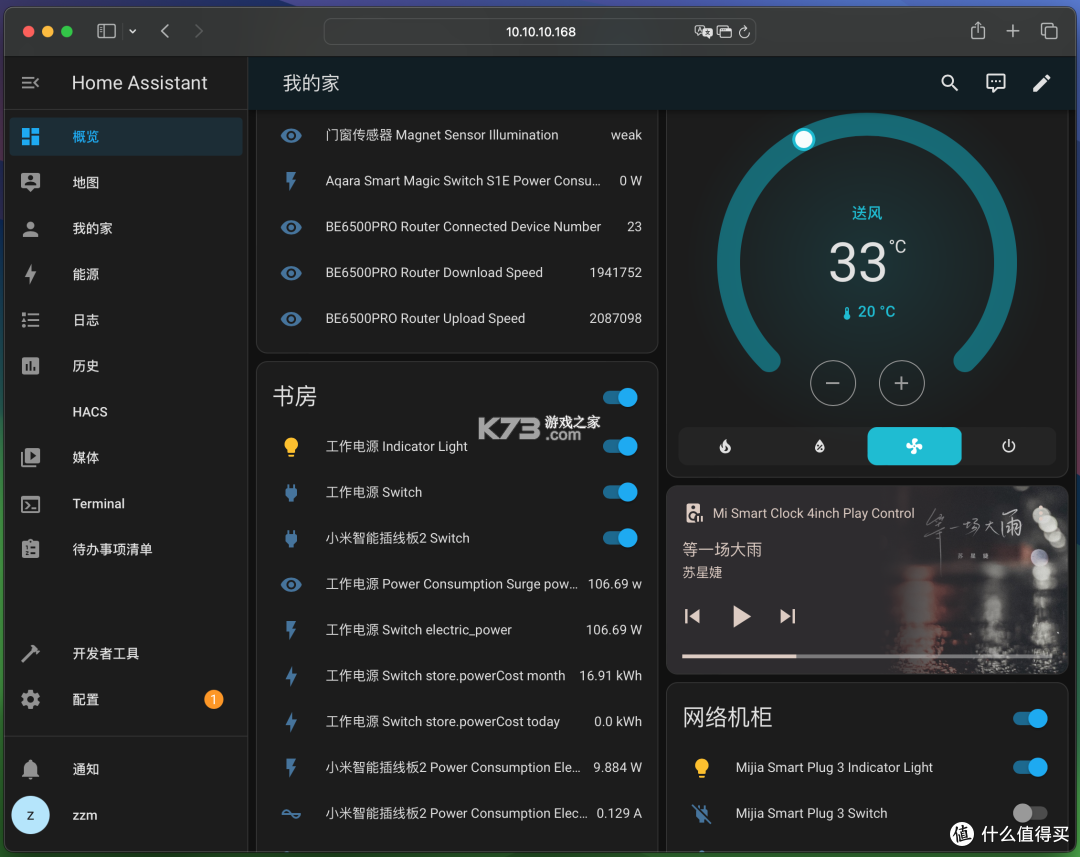This screenshot has height=857, width=1080.
Task: Click eye icon of Power Consumption Surge
Action: 291,584
